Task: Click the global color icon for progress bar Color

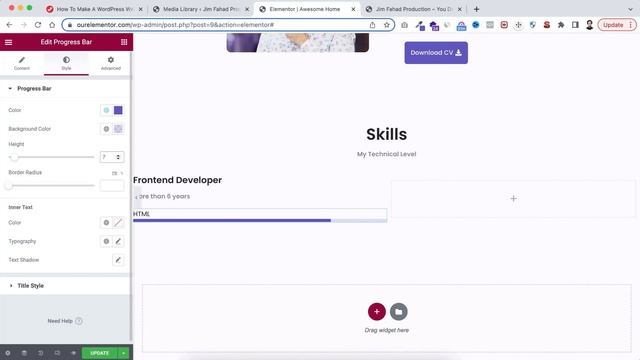Action: tap(106, 110)
